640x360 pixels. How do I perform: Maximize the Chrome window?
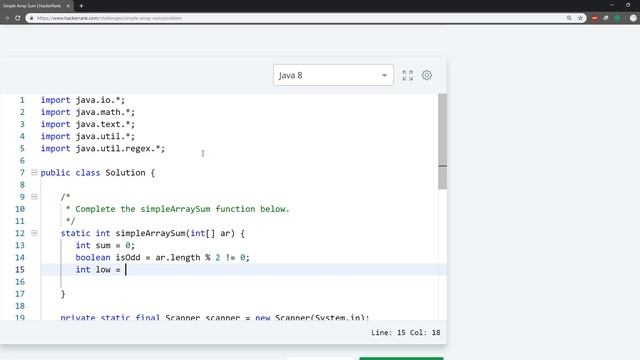(628, 5)
